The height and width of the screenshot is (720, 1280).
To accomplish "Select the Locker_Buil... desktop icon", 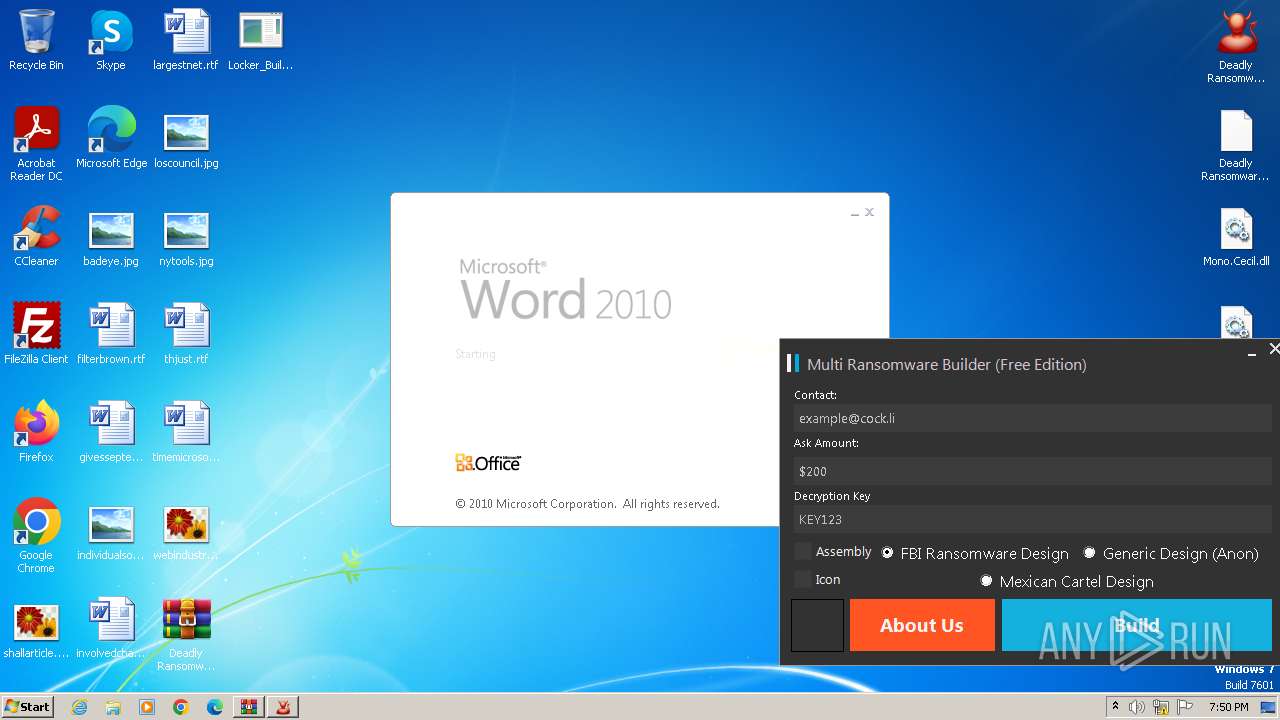I will (261, 40).
